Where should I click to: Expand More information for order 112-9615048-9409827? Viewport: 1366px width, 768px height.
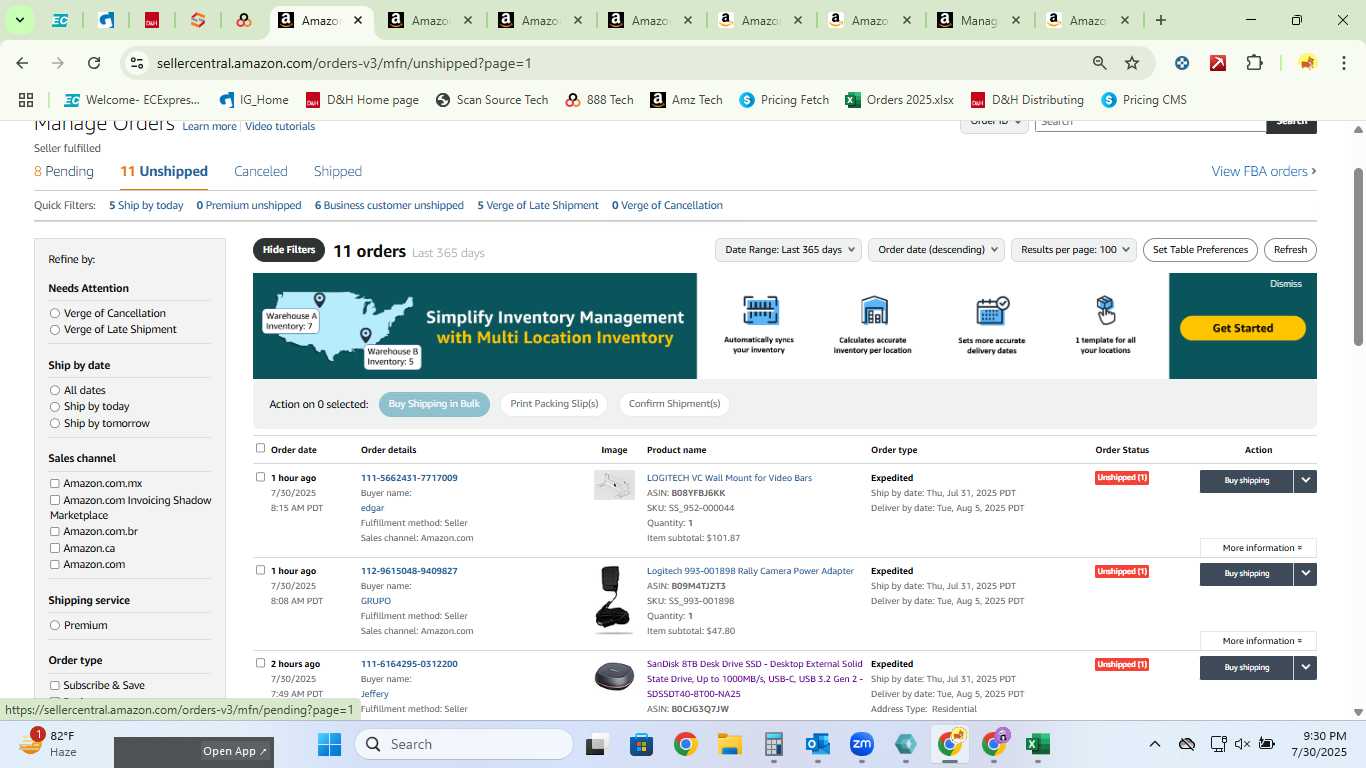point(1258,640)
